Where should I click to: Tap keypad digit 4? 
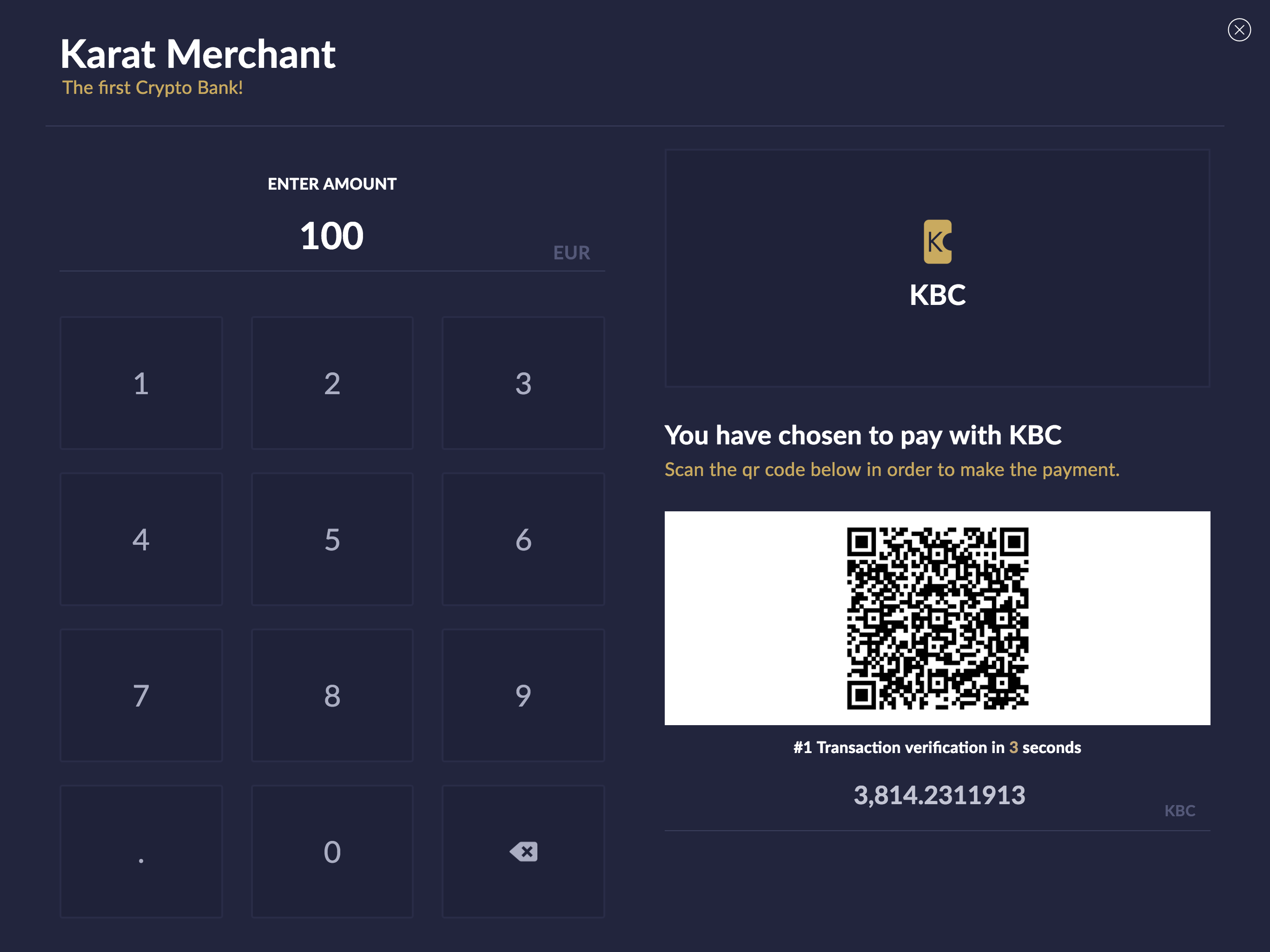tap(141, 539)
